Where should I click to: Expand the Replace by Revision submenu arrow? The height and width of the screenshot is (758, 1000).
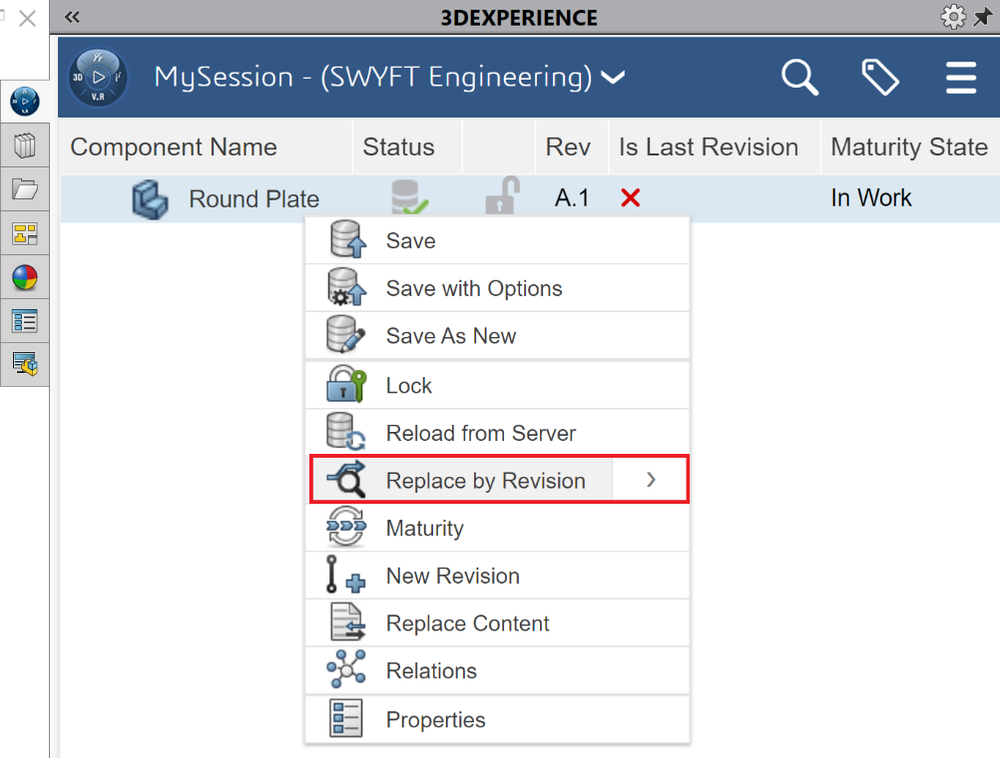pos(651,480)
